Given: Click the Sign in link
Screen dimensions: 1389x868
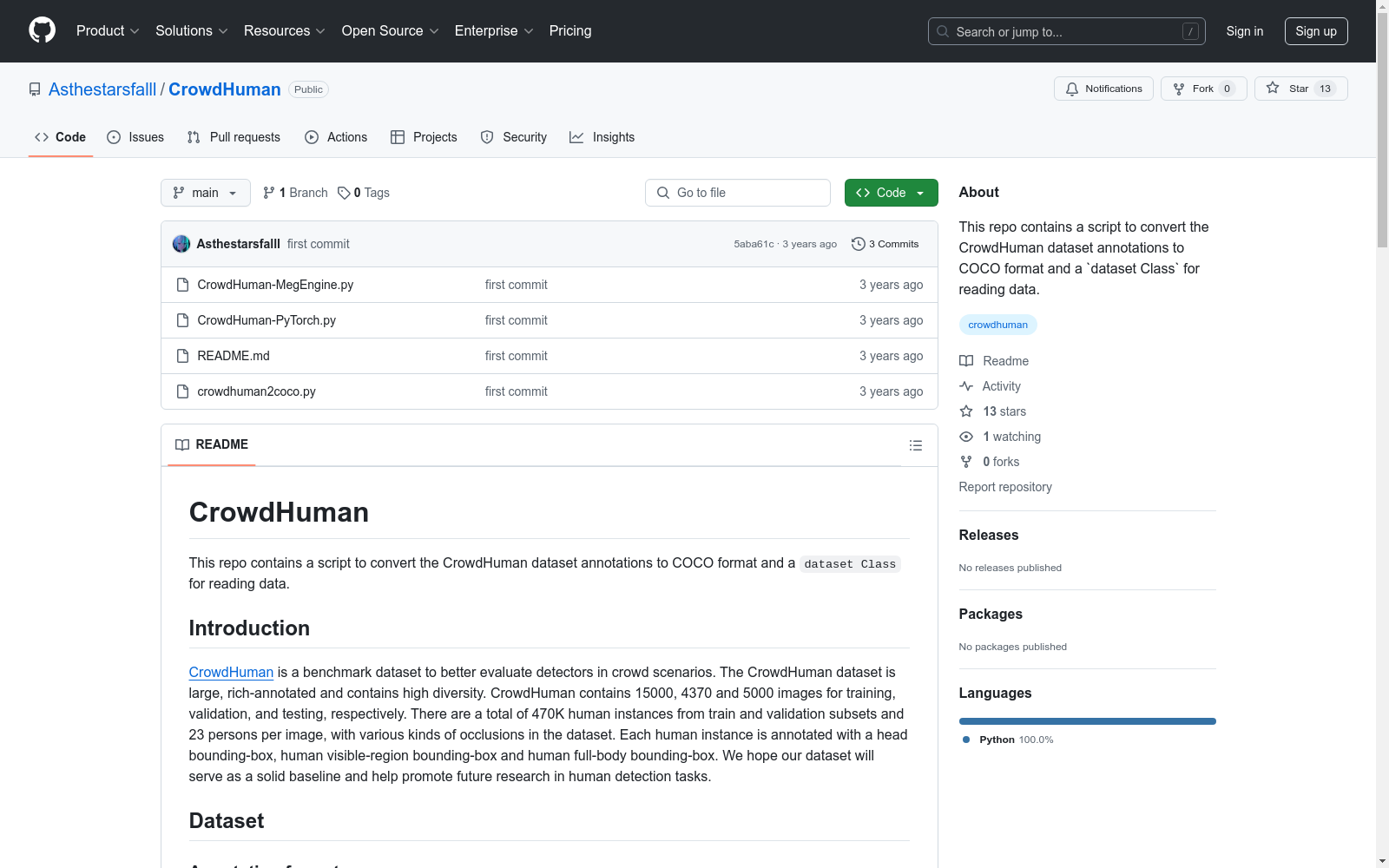Looking at the screenshot, I should coord(1245,31).
